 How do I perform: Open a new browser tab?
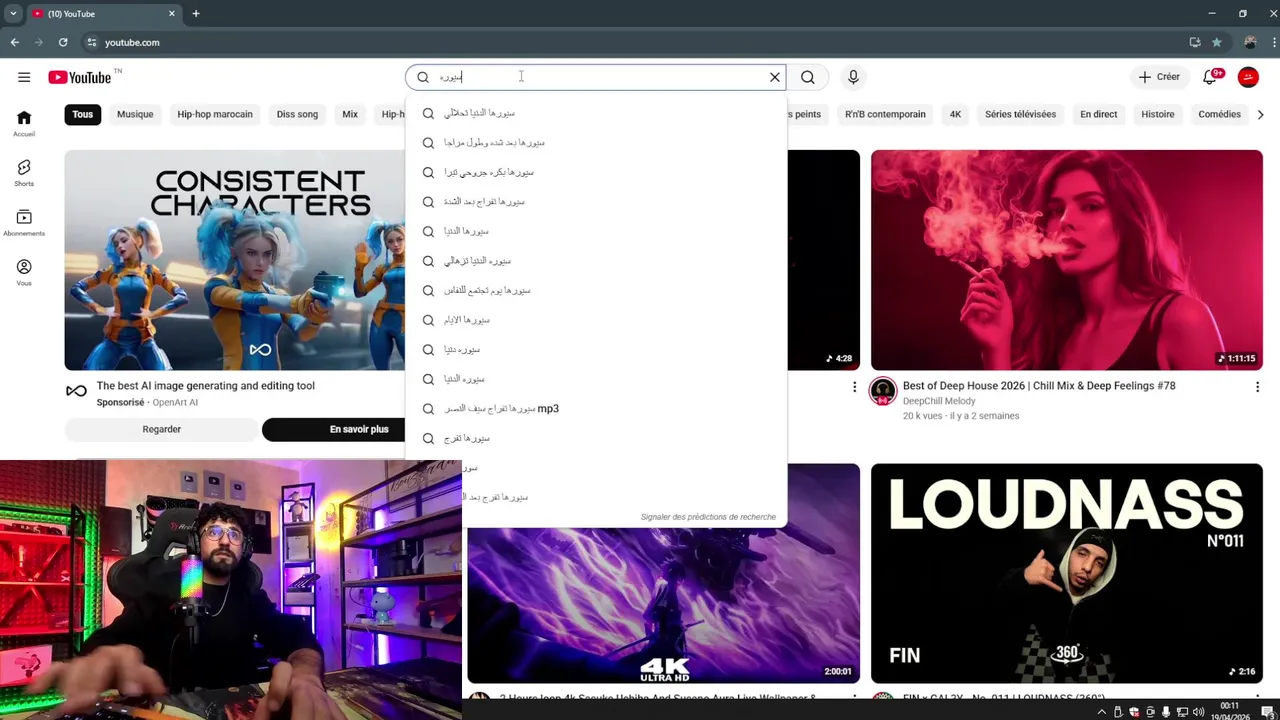pyautogui.click(x=196, y=14)
